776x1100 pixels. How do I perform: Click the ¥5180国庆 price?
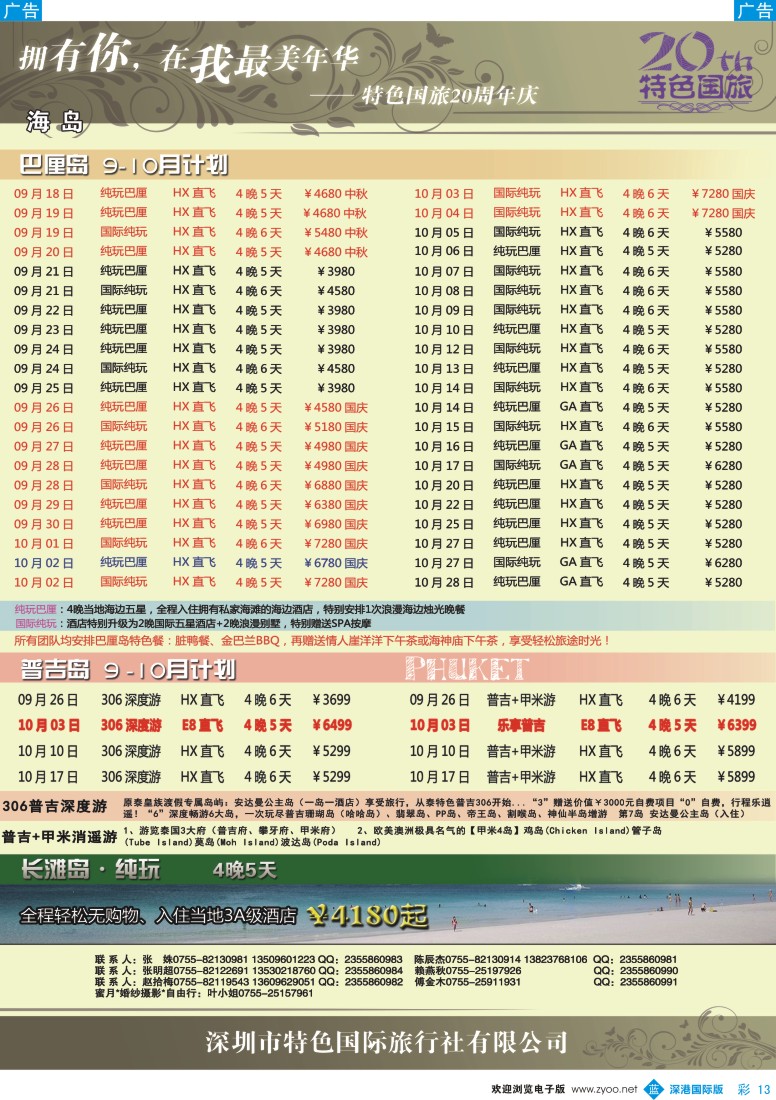[x=335, y=427]
